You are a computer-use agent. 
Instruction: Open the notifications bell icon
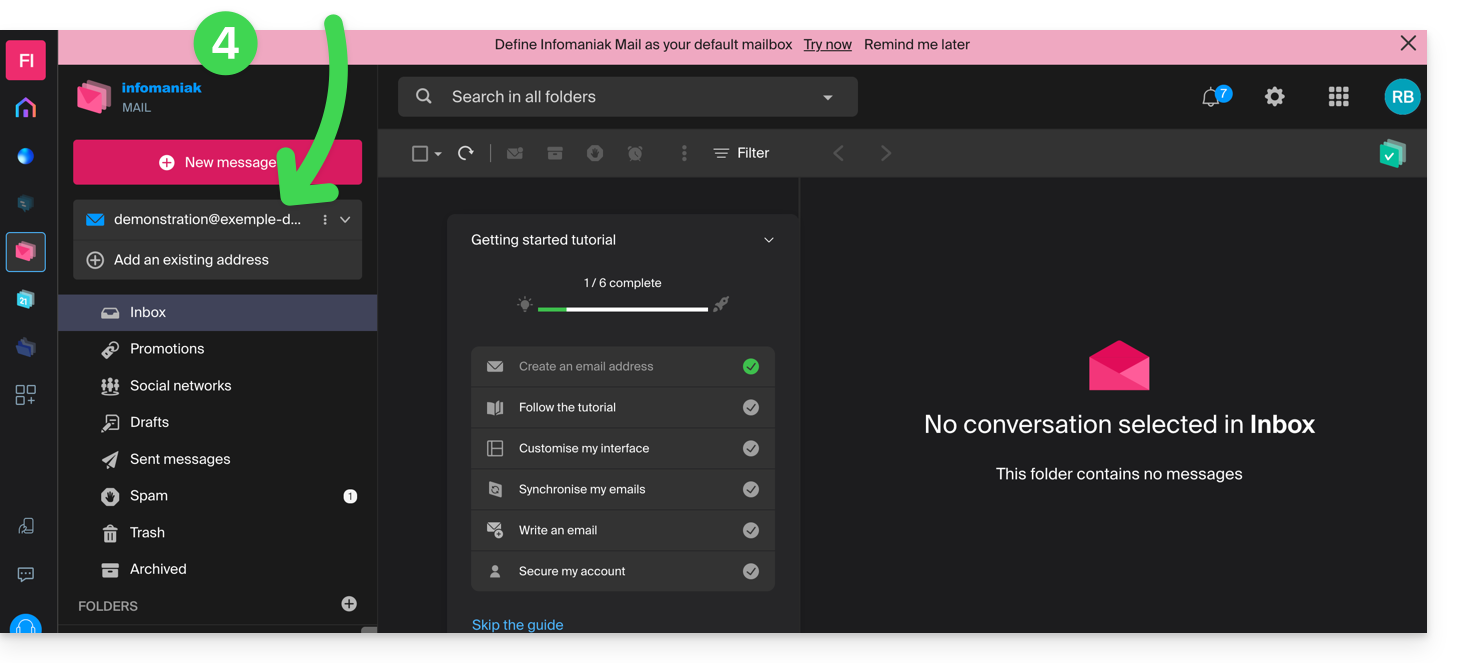click(x=1211, y=97)
